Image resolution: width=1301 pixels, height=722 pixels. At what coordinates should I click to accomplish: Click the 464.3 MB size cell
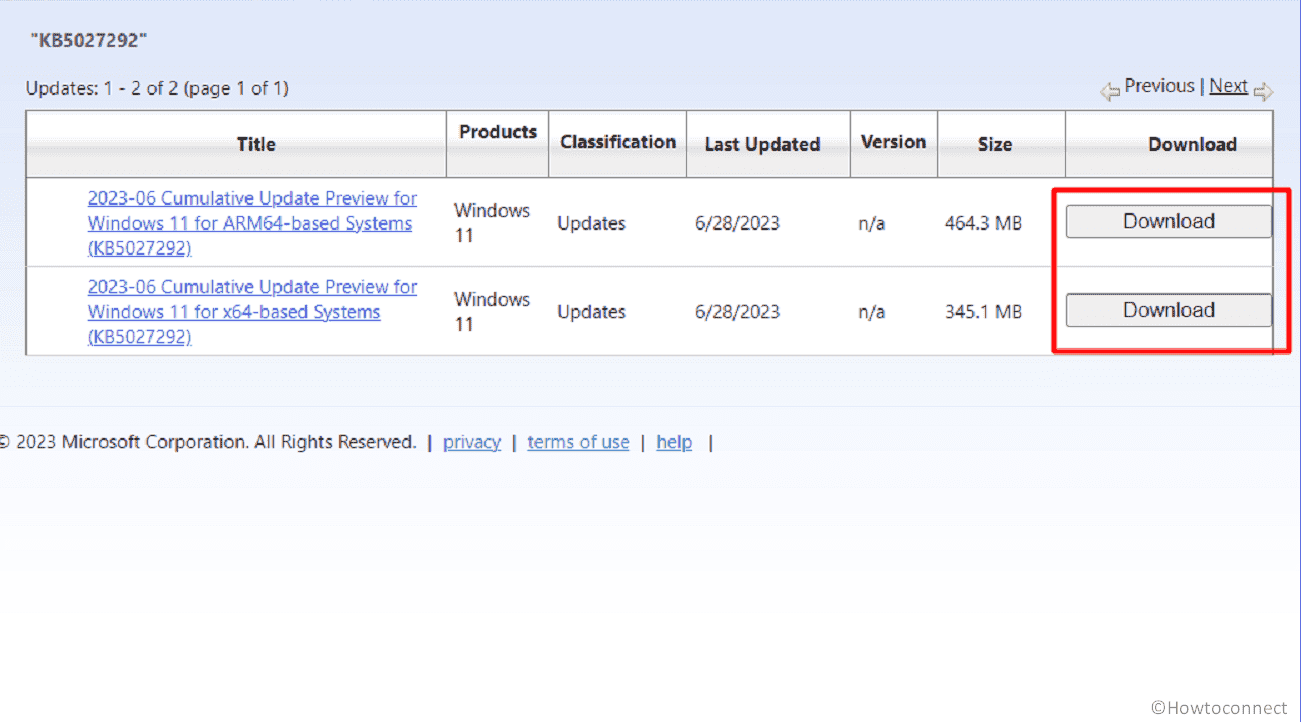[983, 224]
